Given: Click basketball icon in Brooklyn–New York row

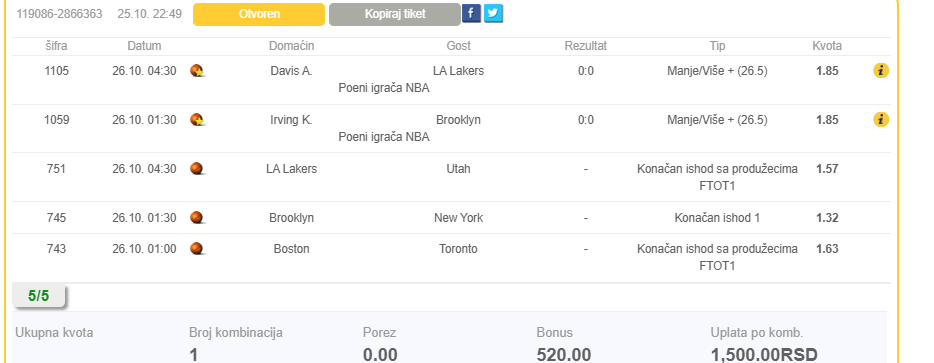Looking at the screenshot, I should pos(197,218).
